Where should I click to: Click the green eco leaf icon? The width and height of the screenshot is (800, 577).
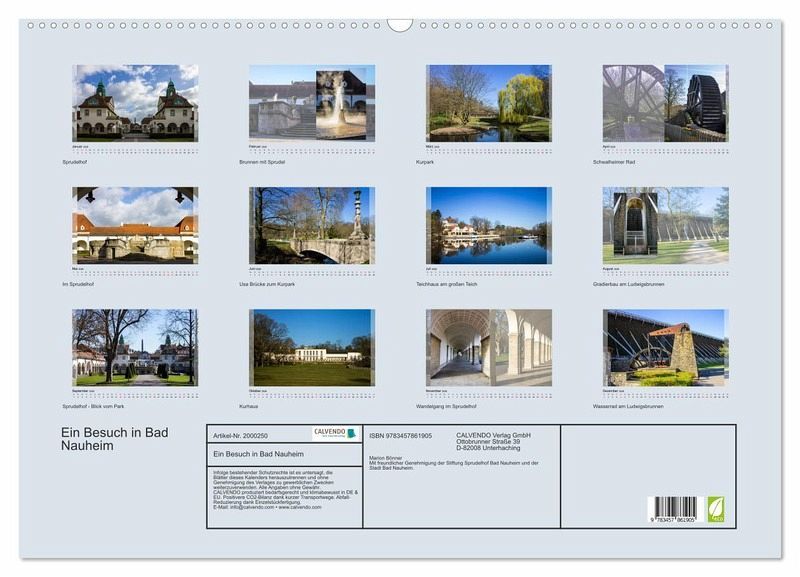[716, 509]
